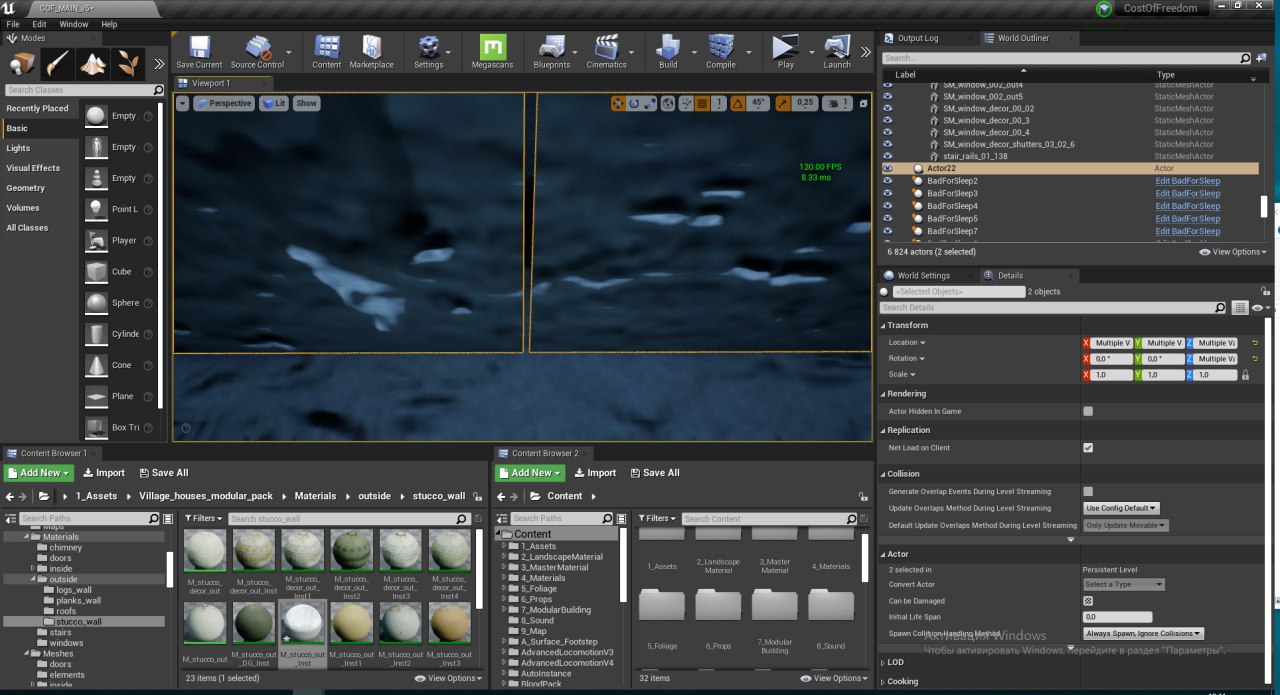
Task: Open scale snap 0,25 value dropdown
Action: (x=805, y=103)
